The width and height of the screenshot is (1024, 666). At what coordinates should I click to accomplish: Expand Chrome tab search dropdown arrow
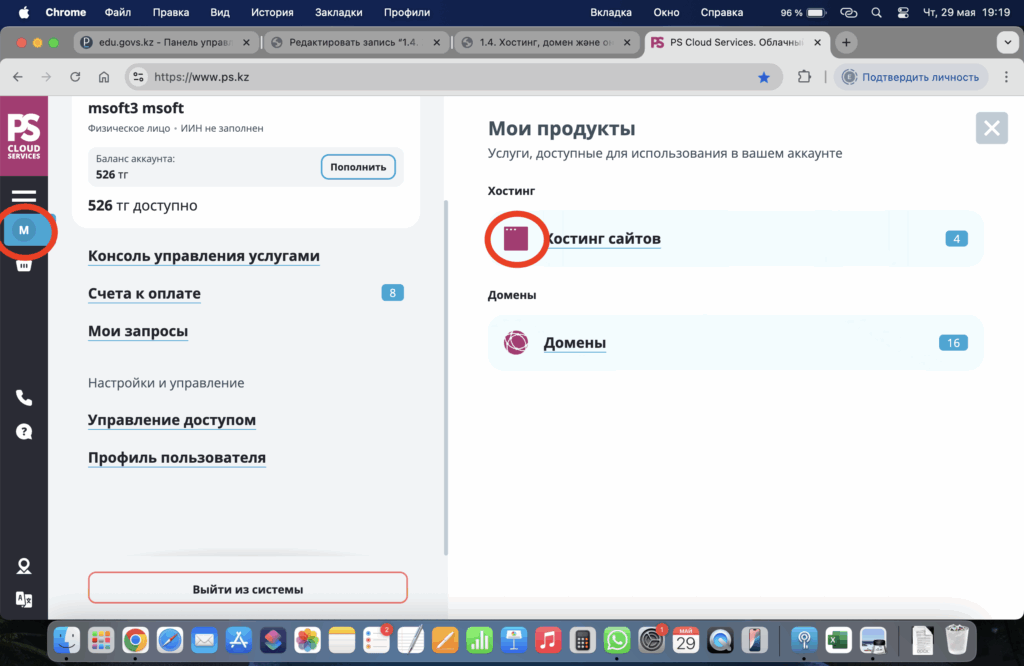[x=1007, y=43]
